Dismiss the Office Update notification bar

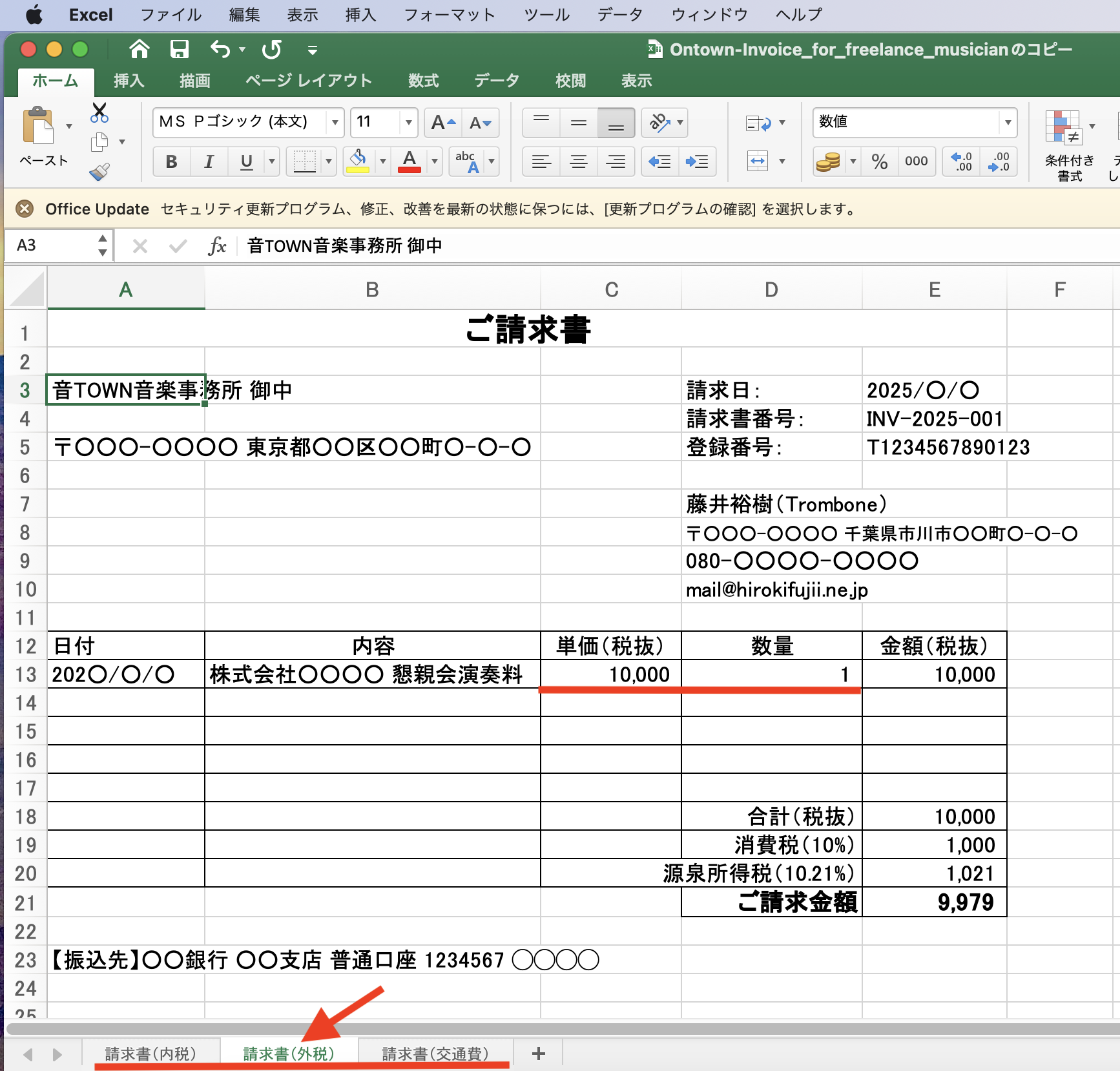point(25,209)
